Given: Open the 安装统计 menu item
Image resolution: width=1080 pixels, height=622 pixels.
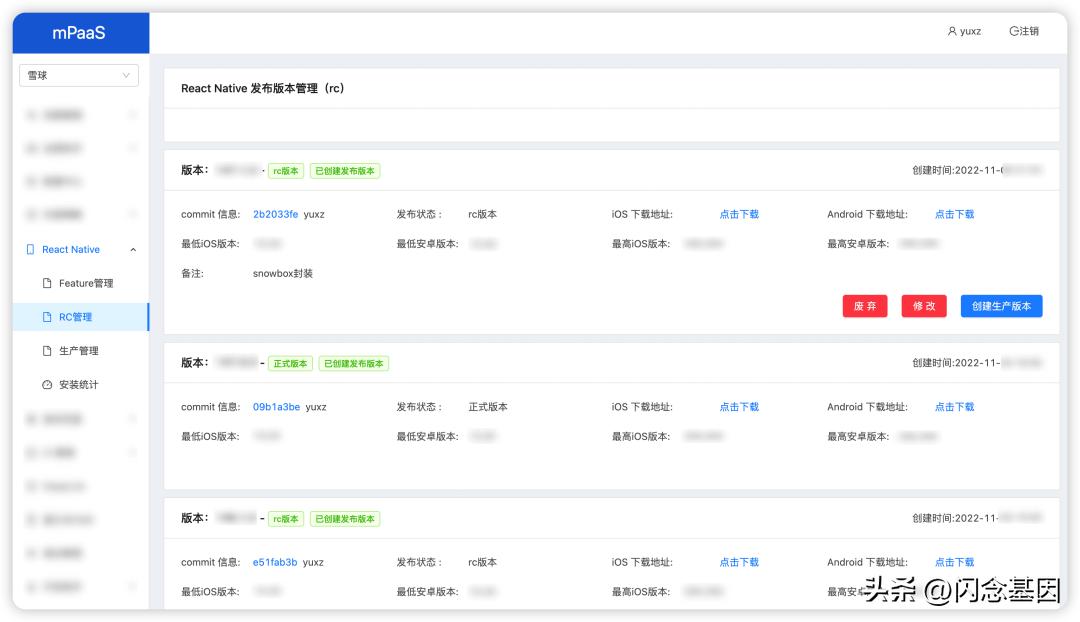Looking at the screenshot, I should tap(79, 385).
